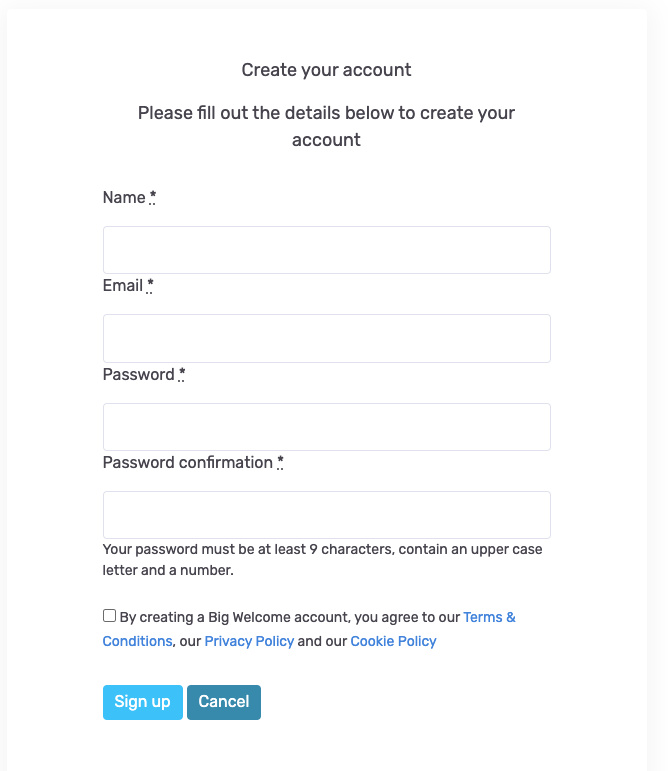This screenshot has width=668, height=771.
Task: Open the Privacy Policy link
Action: [x=249, y=641]
